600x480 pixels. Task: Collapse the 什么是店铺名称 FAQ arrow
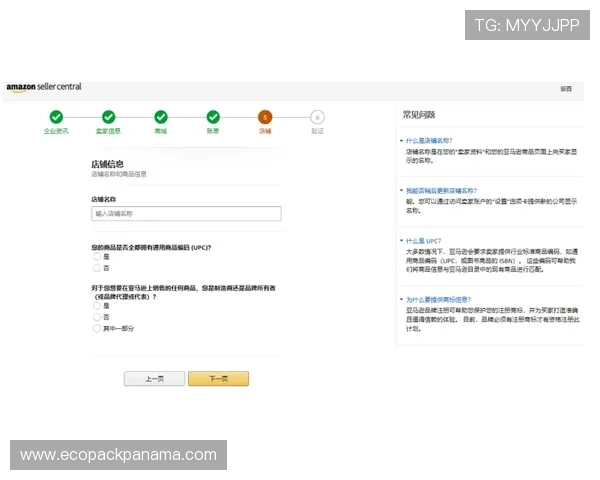(401, 140)
